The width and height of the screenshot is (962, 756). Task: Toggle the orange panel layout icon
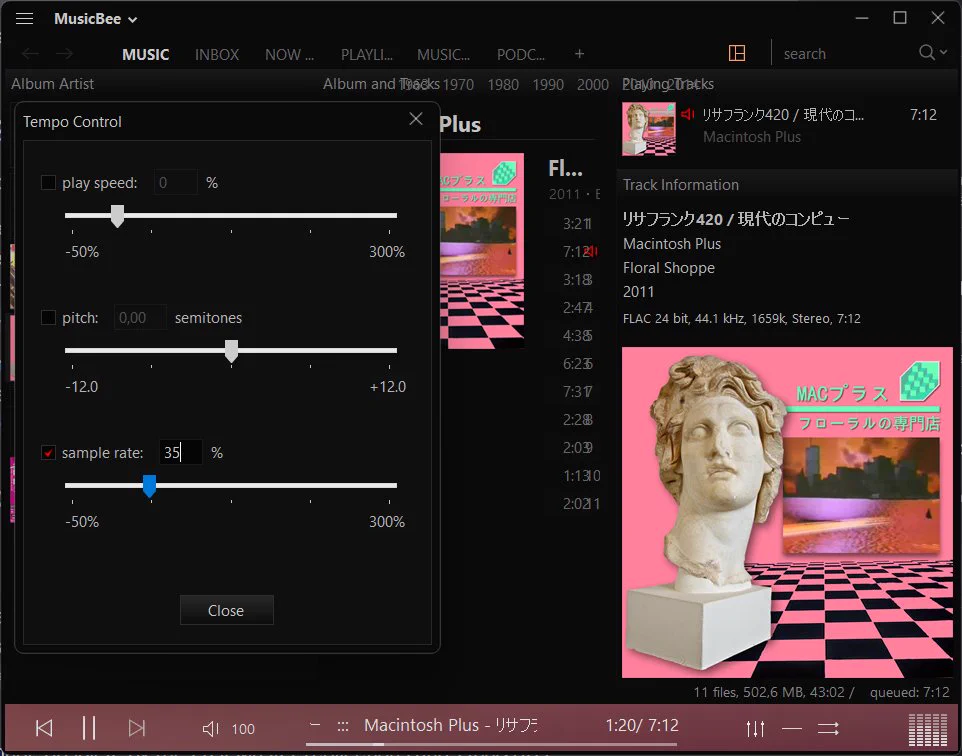point(737,53)
